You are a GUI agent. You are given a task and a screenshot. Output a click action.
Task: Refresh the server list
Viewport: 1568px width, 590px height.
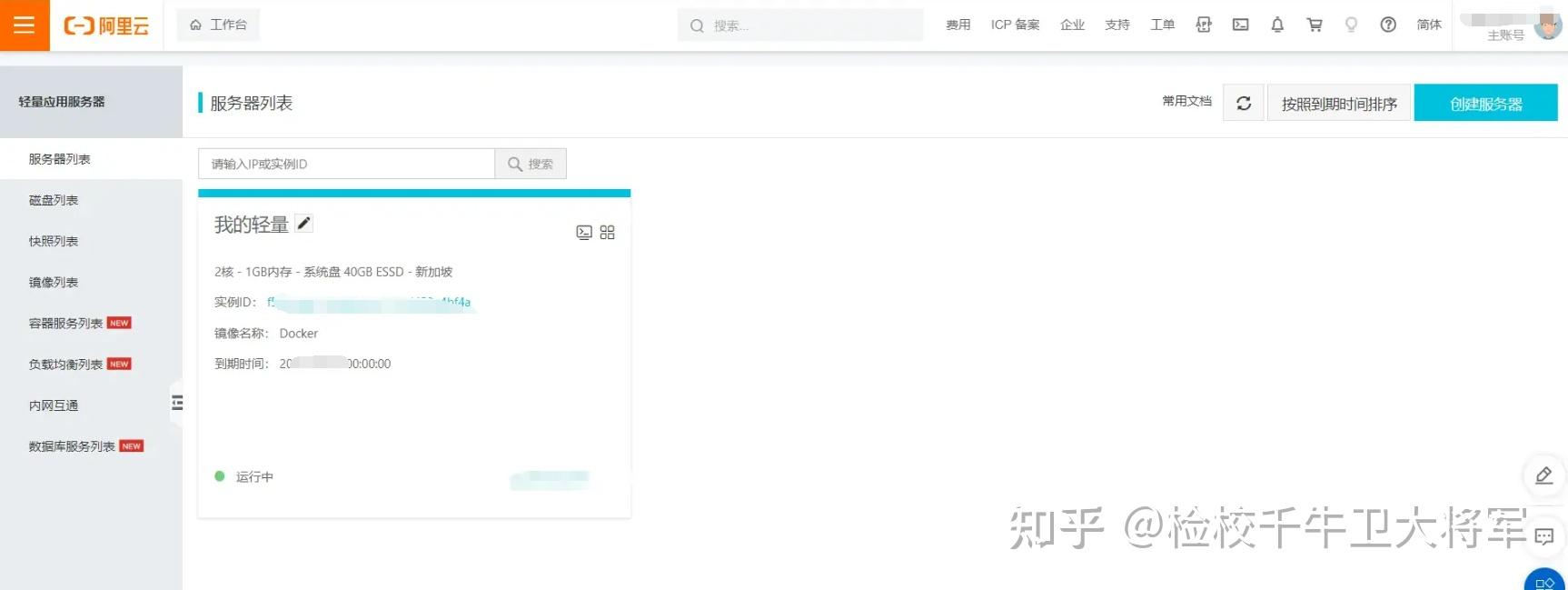(x=1244, y=103)
